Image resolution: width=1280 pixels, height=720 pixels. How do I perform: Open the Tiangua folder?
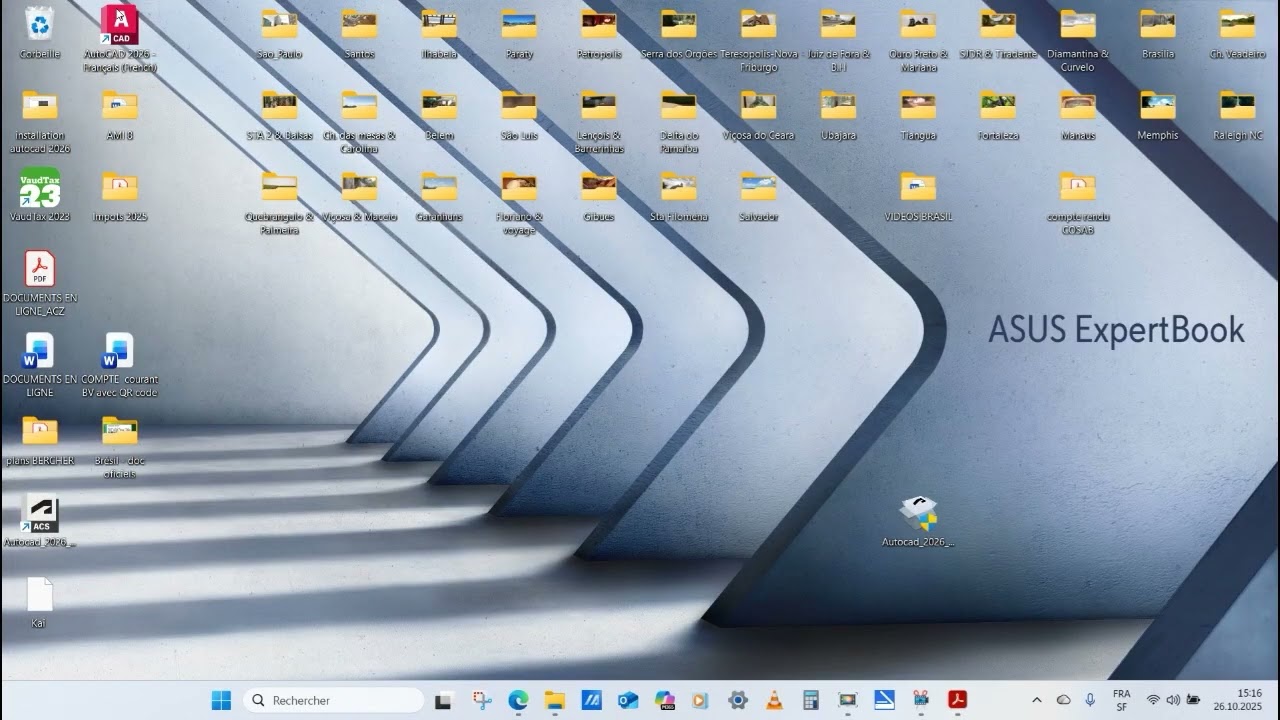[x=918, y=114]
